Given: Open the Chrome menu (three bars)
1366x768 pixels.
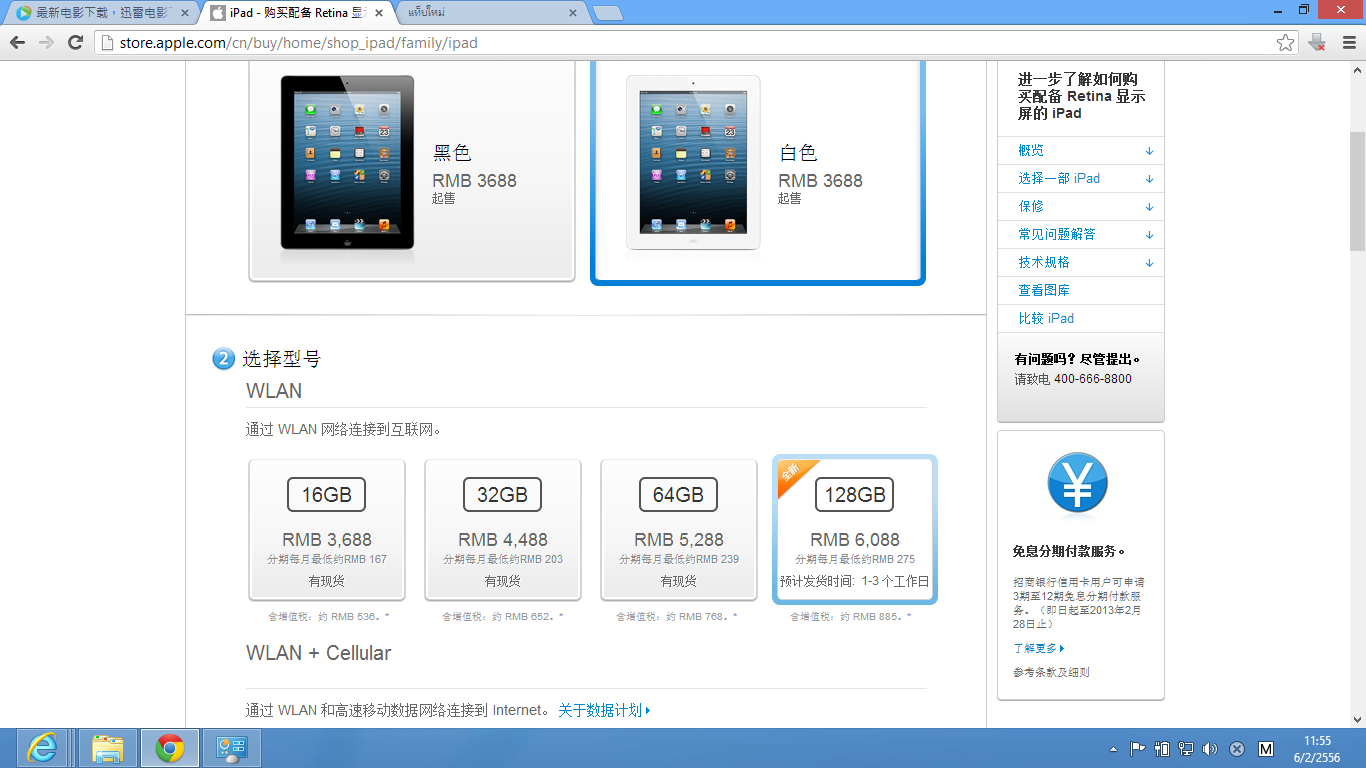Looking at the screenshot, I should [x=1348, y=42].
